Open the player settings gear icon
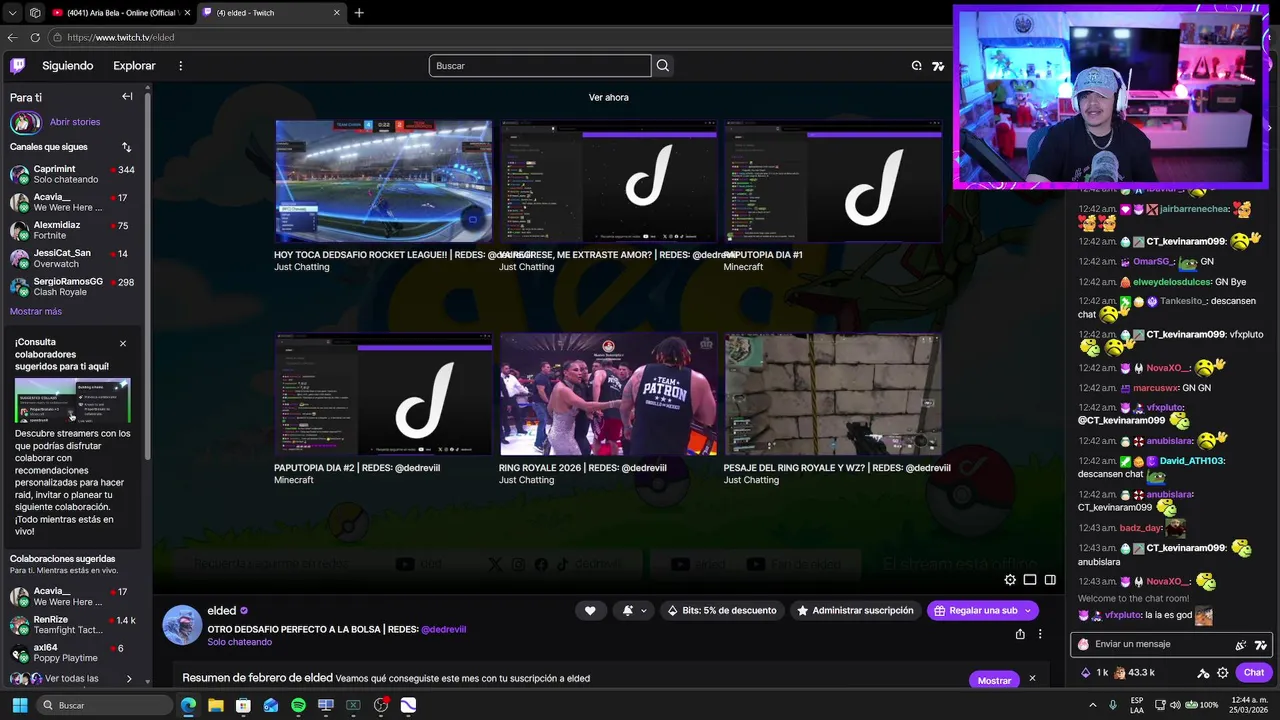 1010,580
